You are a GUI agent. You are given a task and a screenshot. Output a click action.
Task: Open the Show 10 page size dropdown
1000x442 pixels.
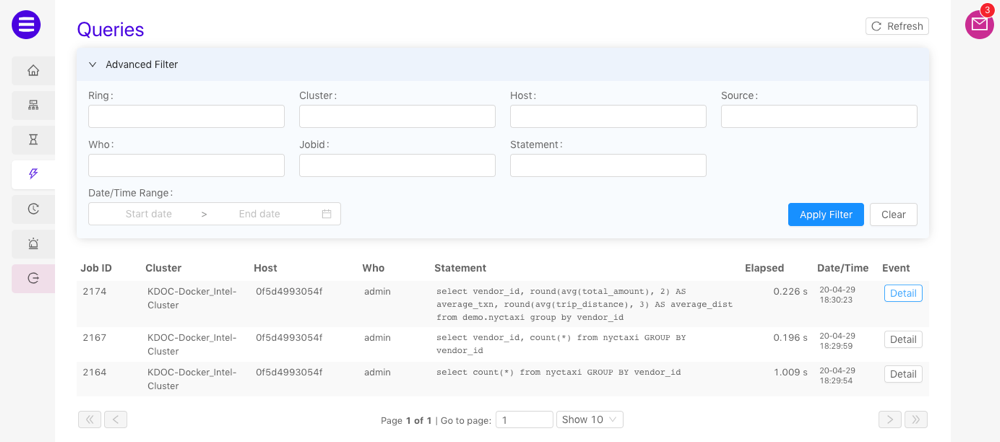590,420
